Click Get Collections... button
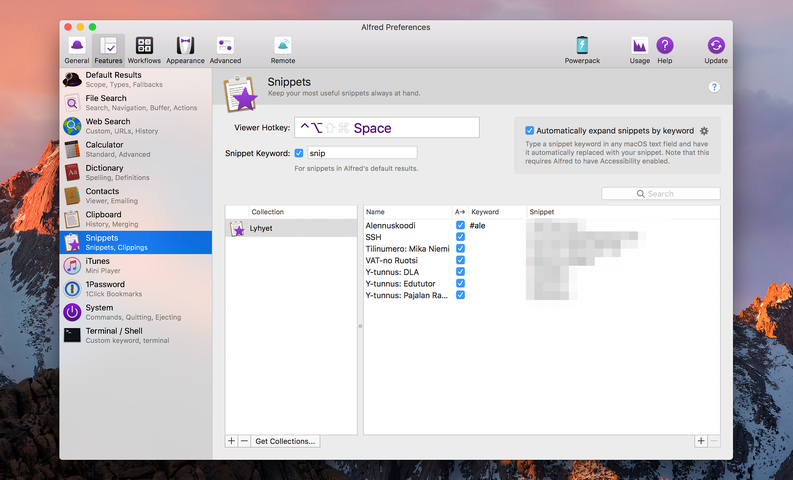The height and width of the screenshot is (480, 793). coord(285,441)
